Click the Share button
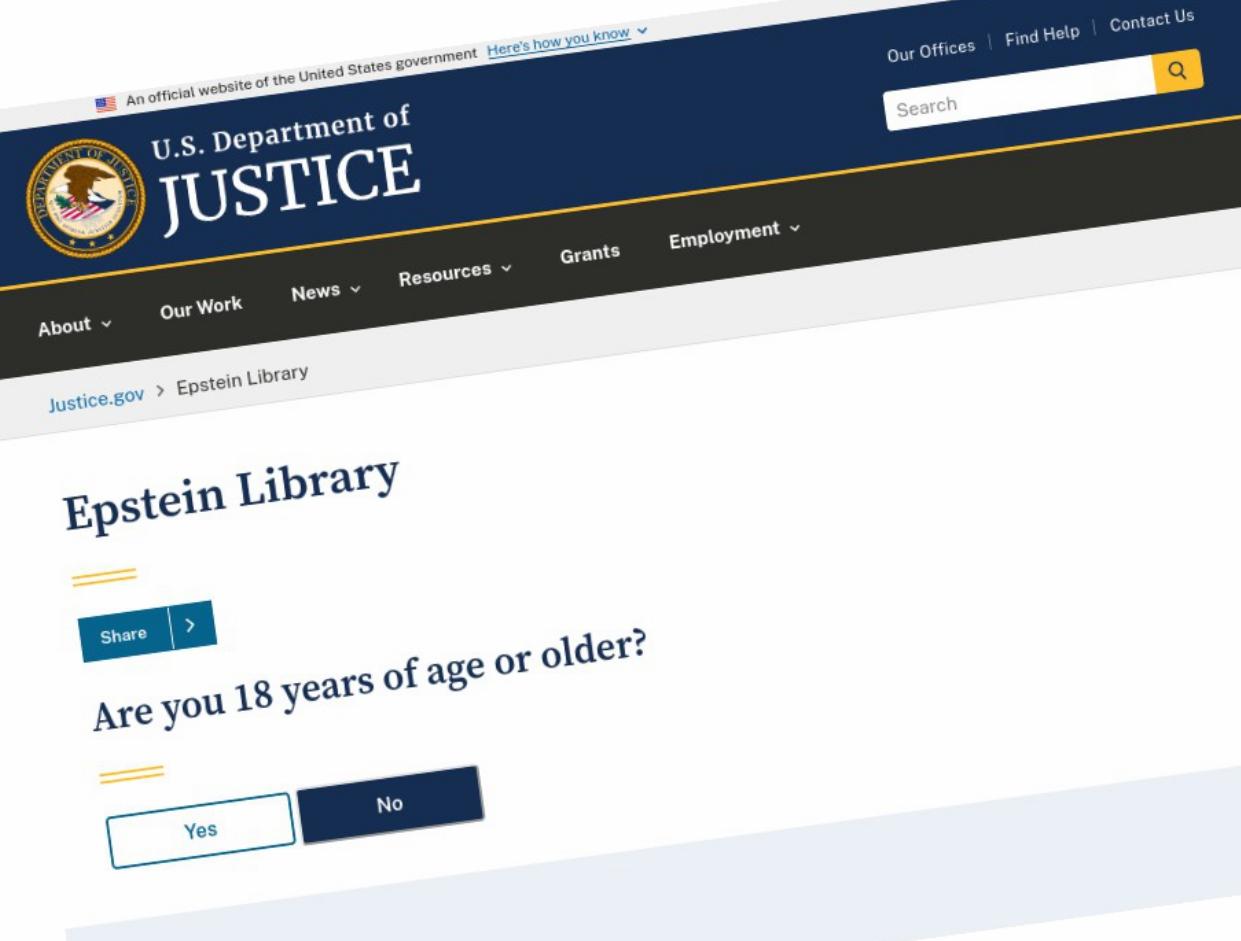 pyautogui.click(x=123, y=634)
